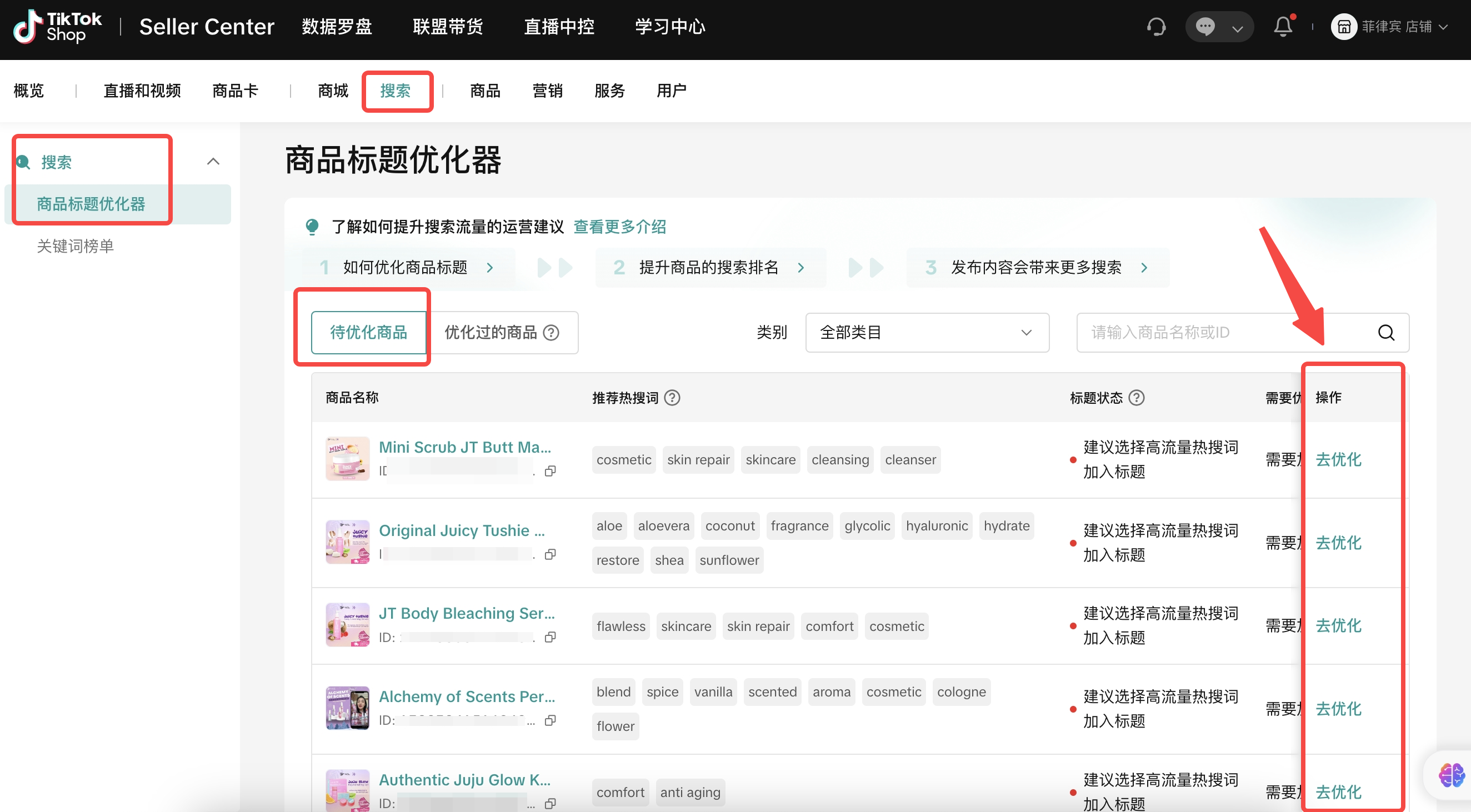Viewport: 1471px width, 812px height.
Task: Open the help tooltip next to 推荐热搜词
Action: point(672,398)
